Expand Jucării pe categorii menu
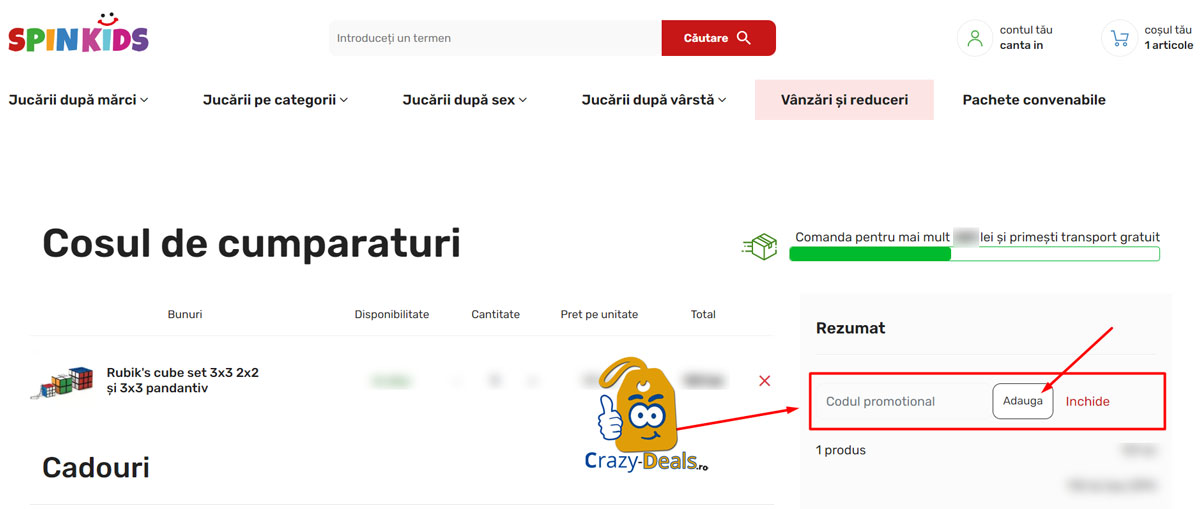Image resolution: width=1200 pixels, height=509 pixels. (275, 100)
